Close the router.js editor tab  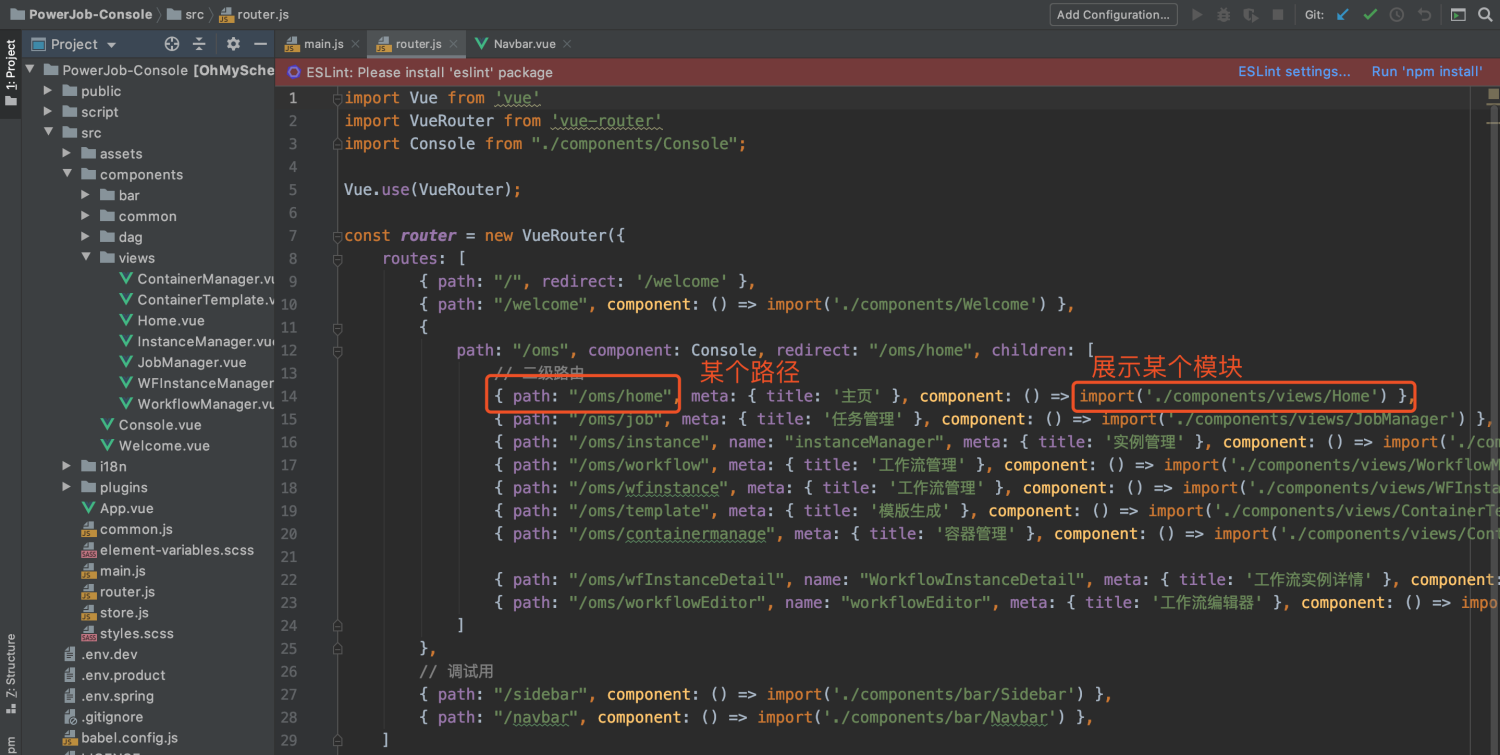pyautogui.click(x=454, y=44)
